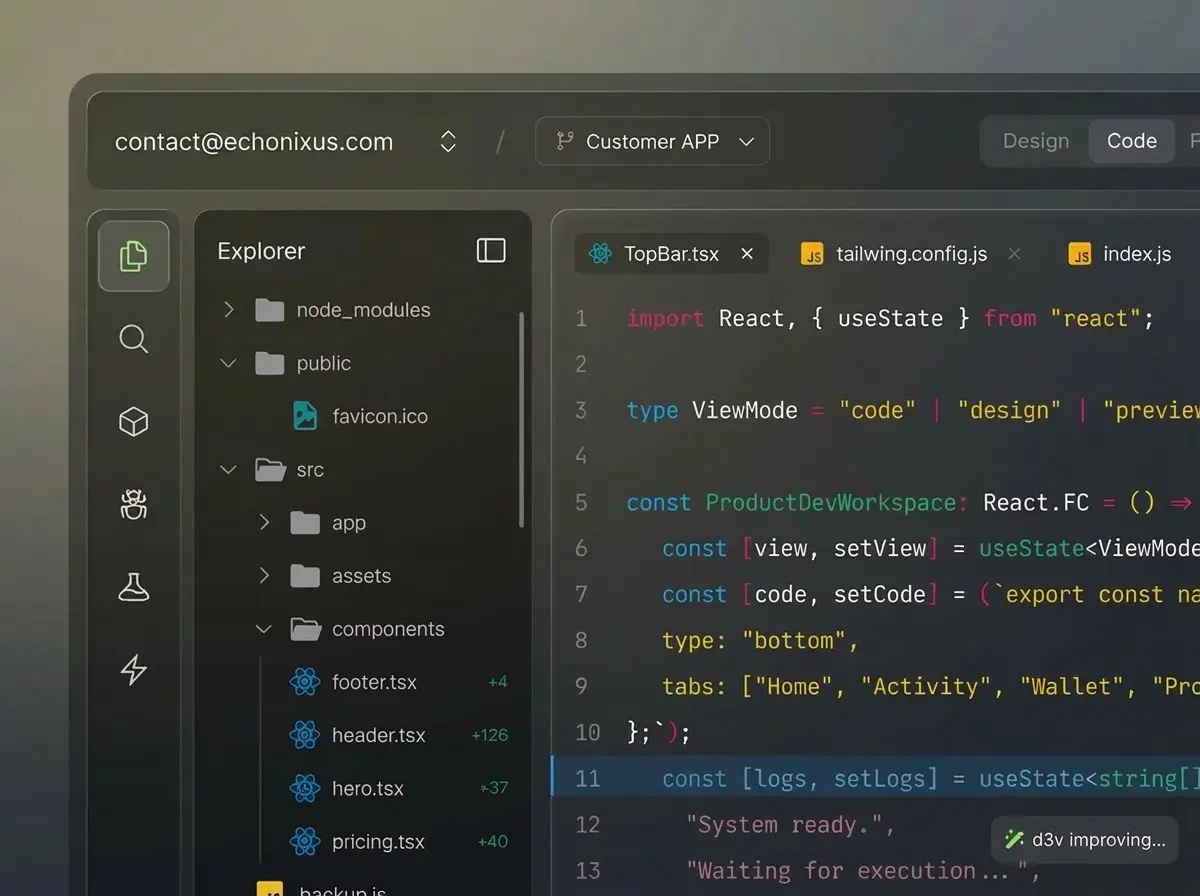This screenshot has width=1200, height=896.
Task: Open pricing.tsx in the file tree
Action: click(x=378, y=841)
